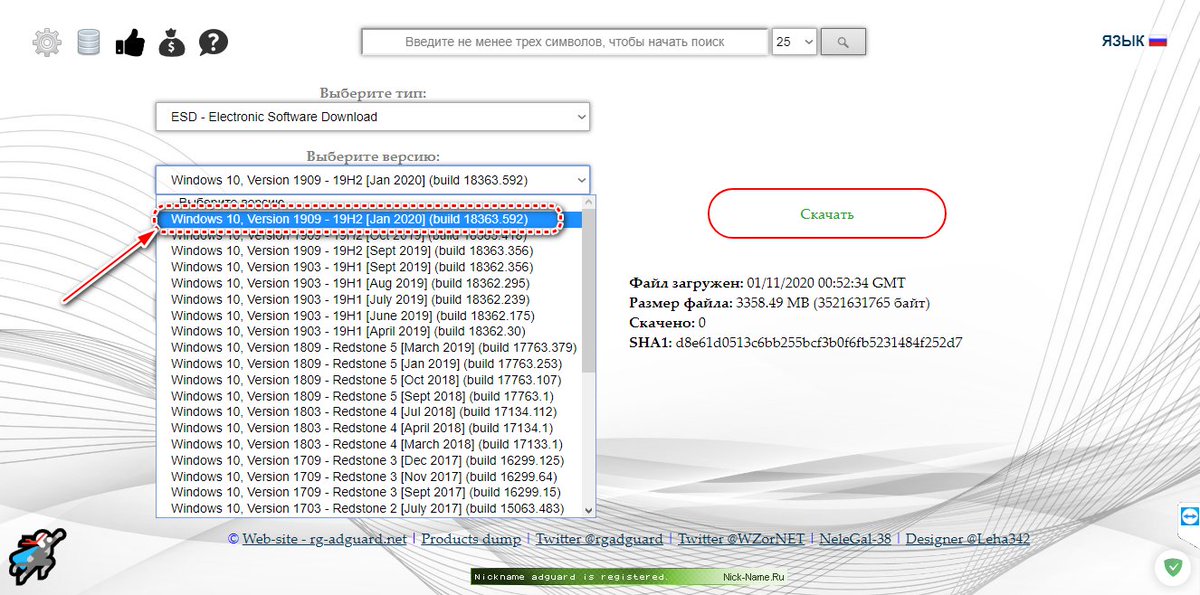1200x595 pixels.
Task: Click version list scrollbar down arrow
Action: (x=588, y=509)
